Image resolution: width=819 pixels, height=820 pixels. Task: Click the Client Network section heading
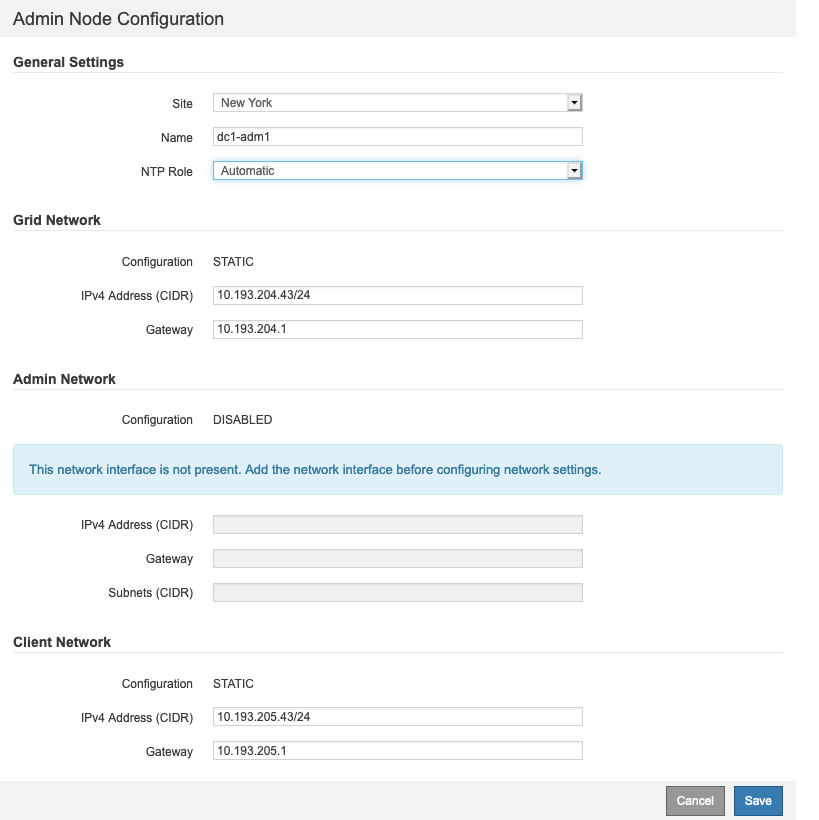(62, 642)
